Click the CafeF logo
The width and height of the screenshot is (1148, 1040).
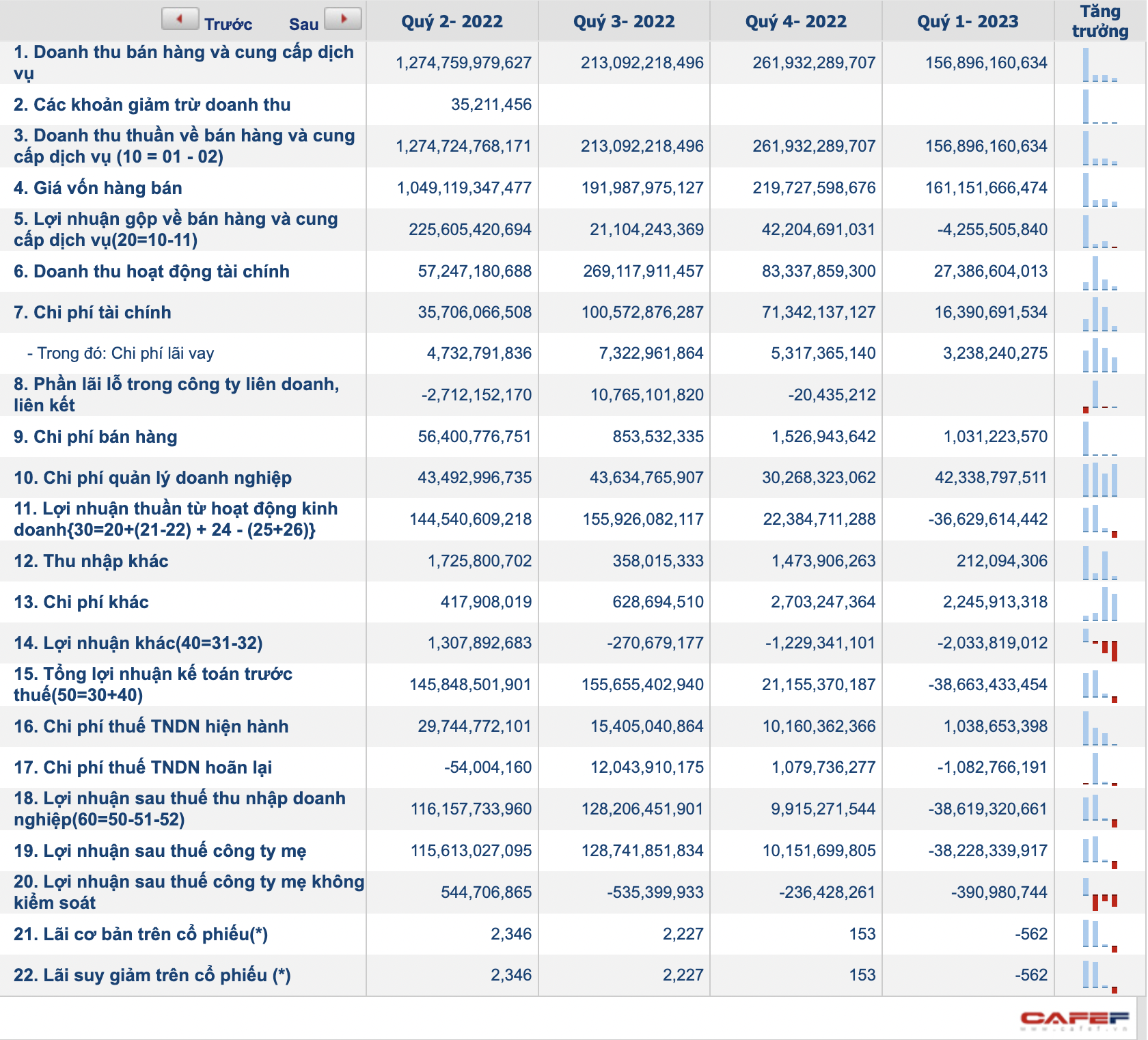click(x=1075, y=1020)
